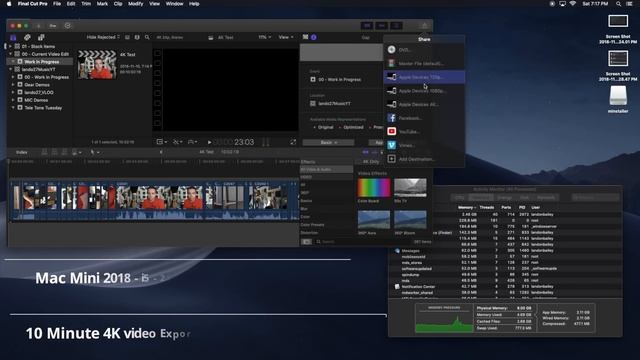
Task: Open the selection tool dropdown in timeline
Action: (x=94, y=152)
